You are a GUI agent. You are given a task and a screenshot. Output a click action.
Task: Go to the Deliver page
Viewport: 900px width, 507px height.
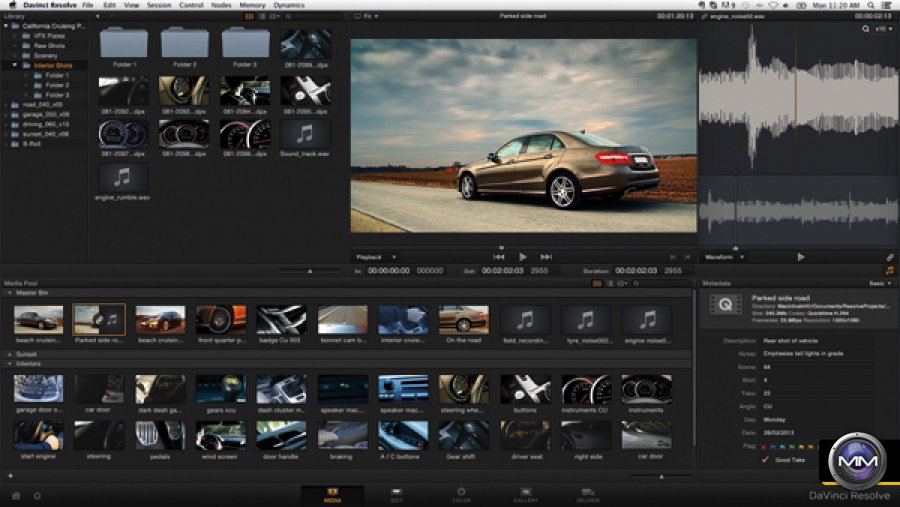[x=588, y=493]
